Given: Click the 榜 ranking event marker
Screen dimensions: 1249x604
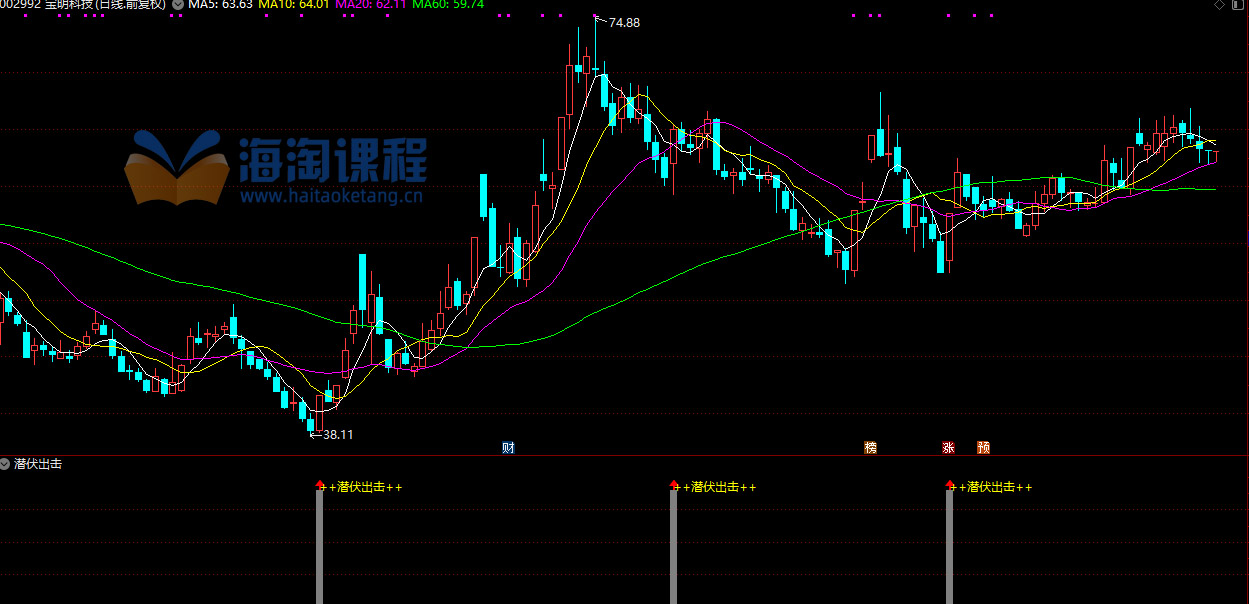Looking at the screenshot, I should tap(870, 448).
